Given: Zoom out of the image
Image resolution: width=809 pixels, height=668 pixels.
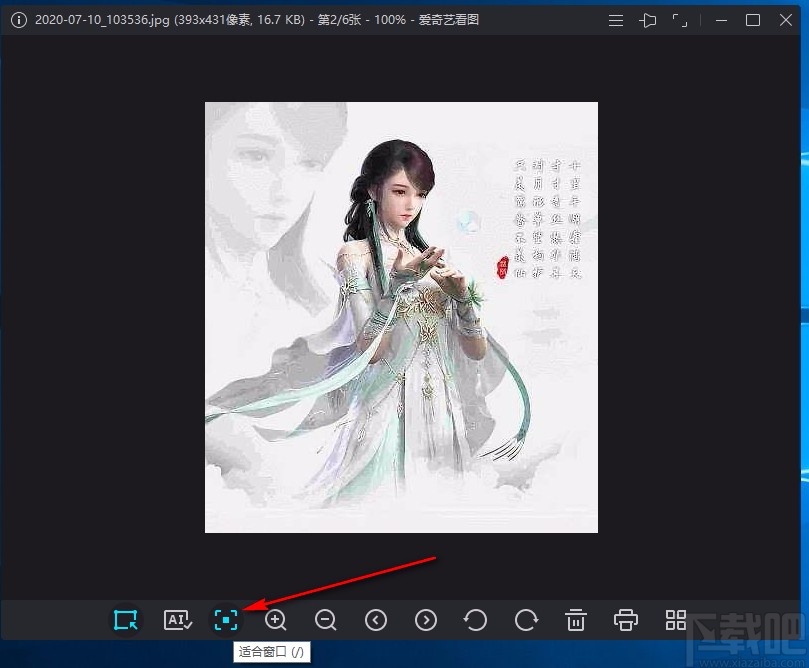Looking at the screenshot, I should pos(325,620).
